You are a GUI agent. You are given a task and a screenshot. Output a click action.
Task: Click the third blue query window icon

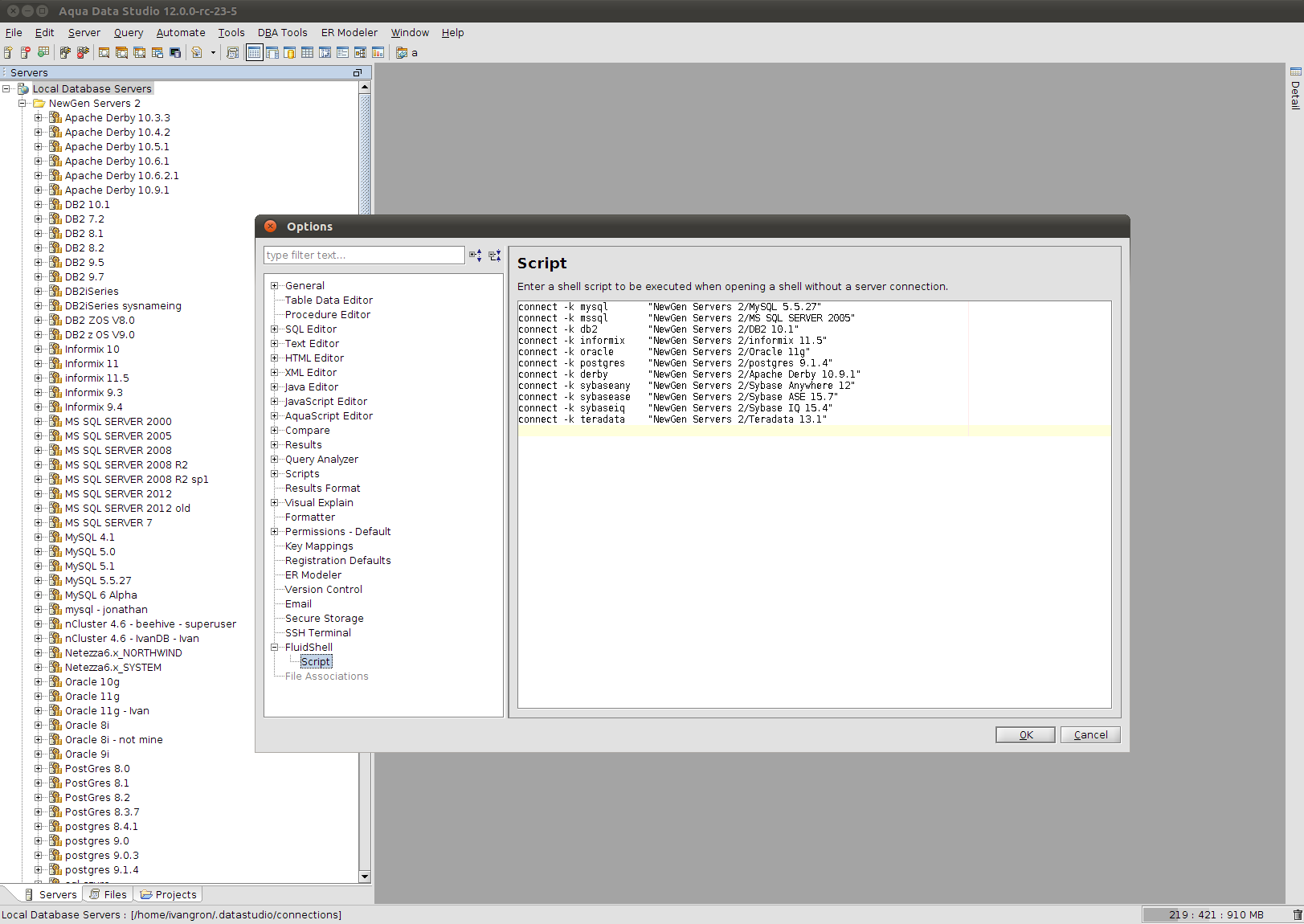click(x=140, y=53)
